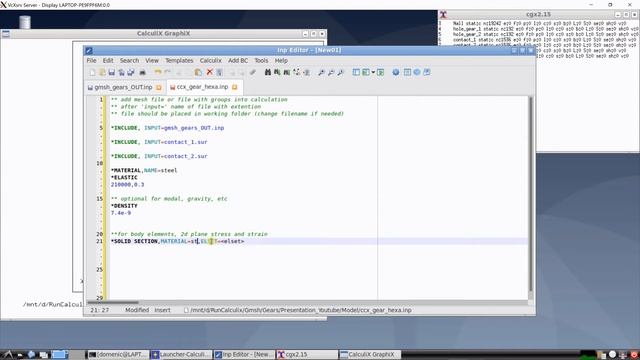Switch to CalculiX GraphiX taskbar button
The height and width of the screenshot is (360, 640).
click(x=370, y=354)
